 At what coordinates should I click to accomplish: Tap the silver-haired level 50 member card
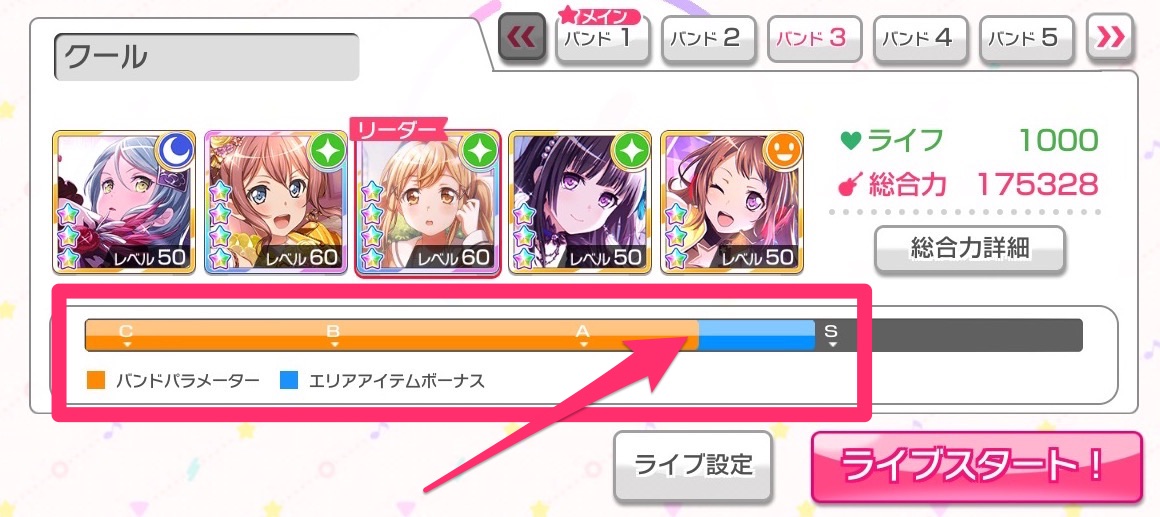tap(124, 202)
